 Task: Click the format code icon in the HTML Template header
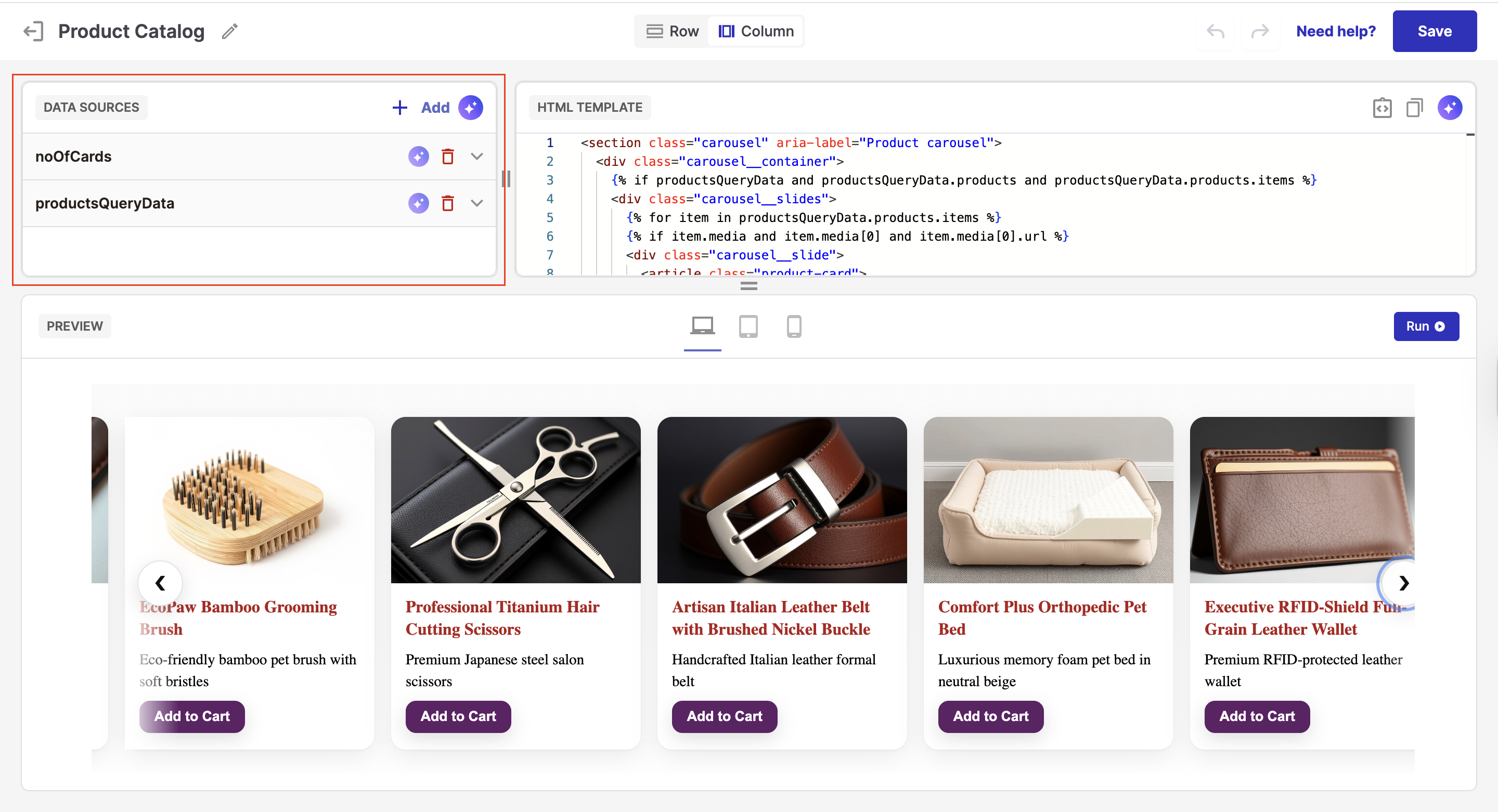point(1381,108)
